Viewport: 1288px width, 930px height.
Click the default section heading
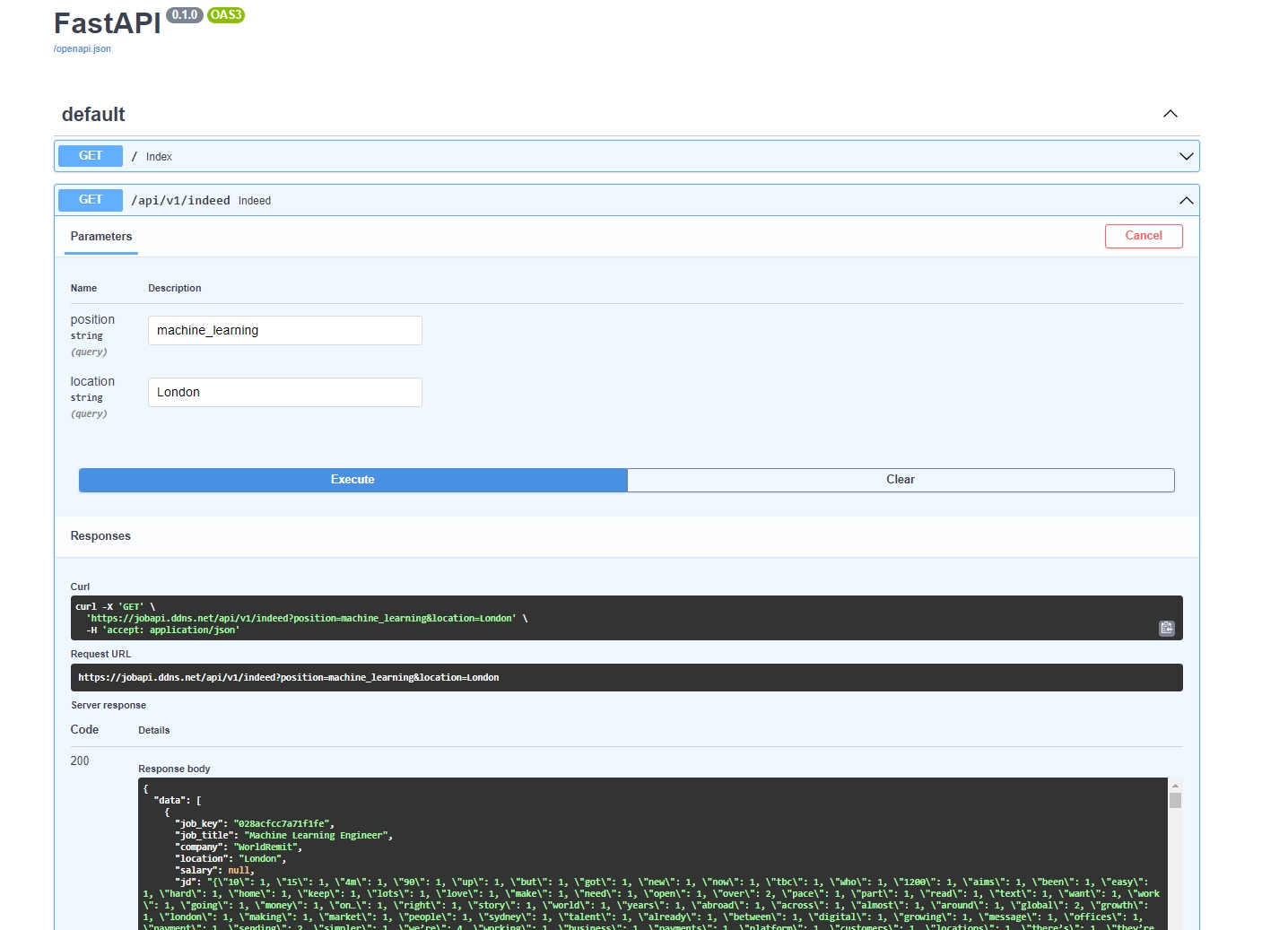(93, 115)
